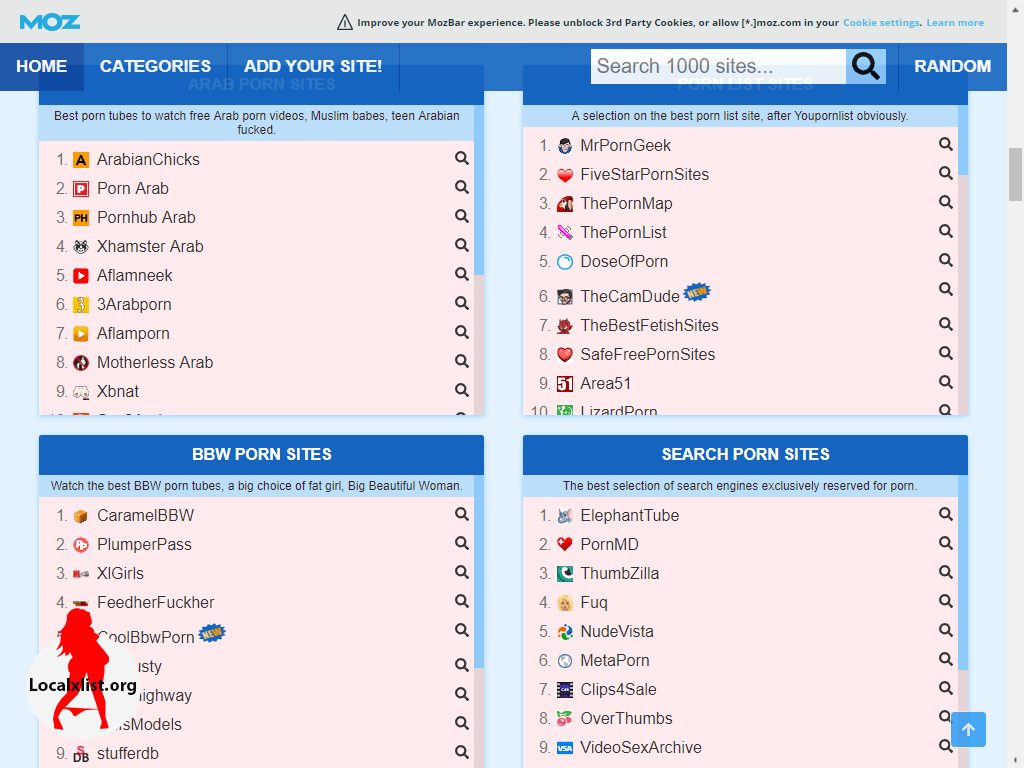
Task: Click the SEARCH PORN SITES panel header
Action: tap(745, 455)
